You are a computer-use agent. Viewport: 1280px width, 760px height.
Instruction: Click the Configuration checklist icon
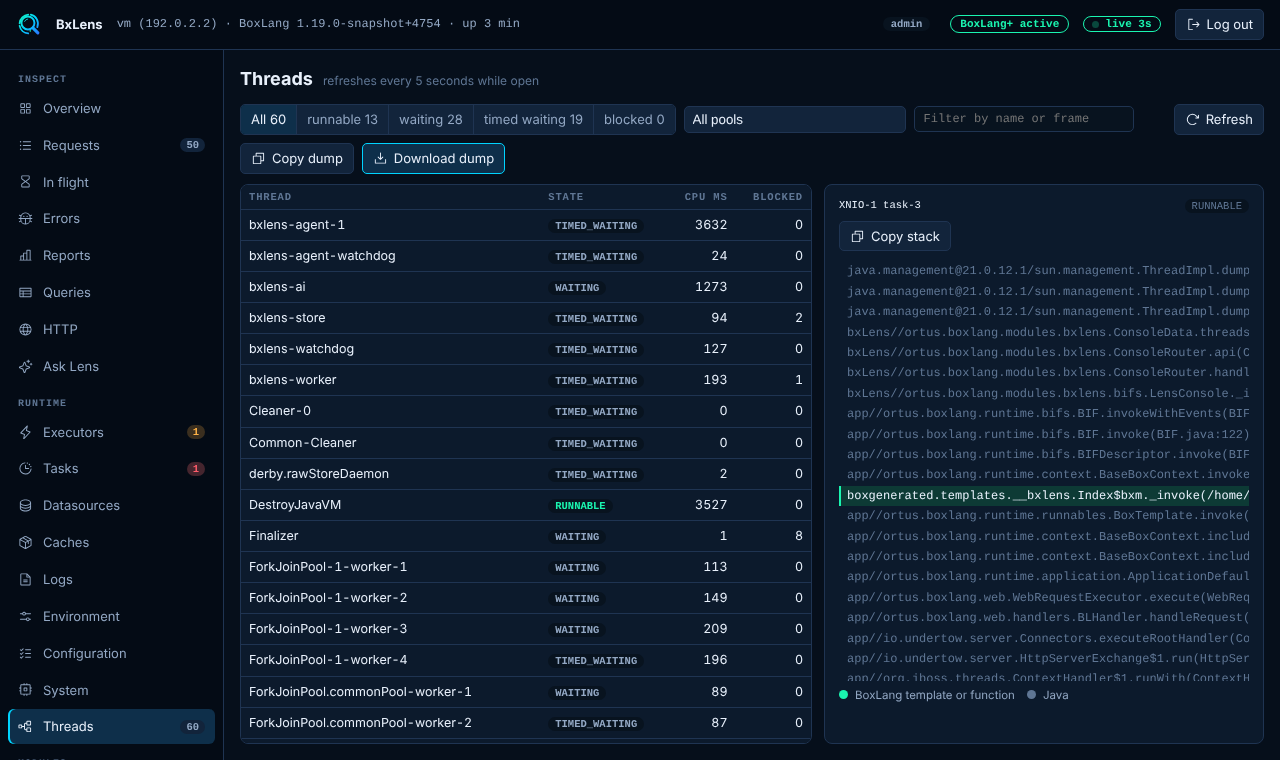pyautogui.click(x=25, y=653)
